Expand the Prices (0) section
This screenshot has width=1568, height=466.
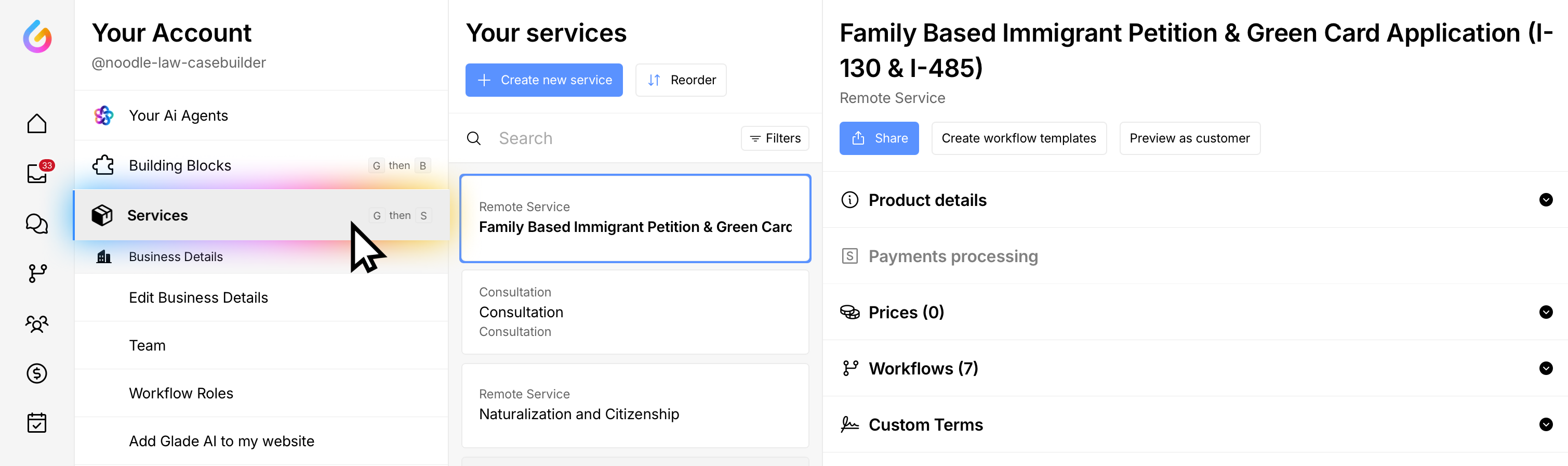point(1545,313)
